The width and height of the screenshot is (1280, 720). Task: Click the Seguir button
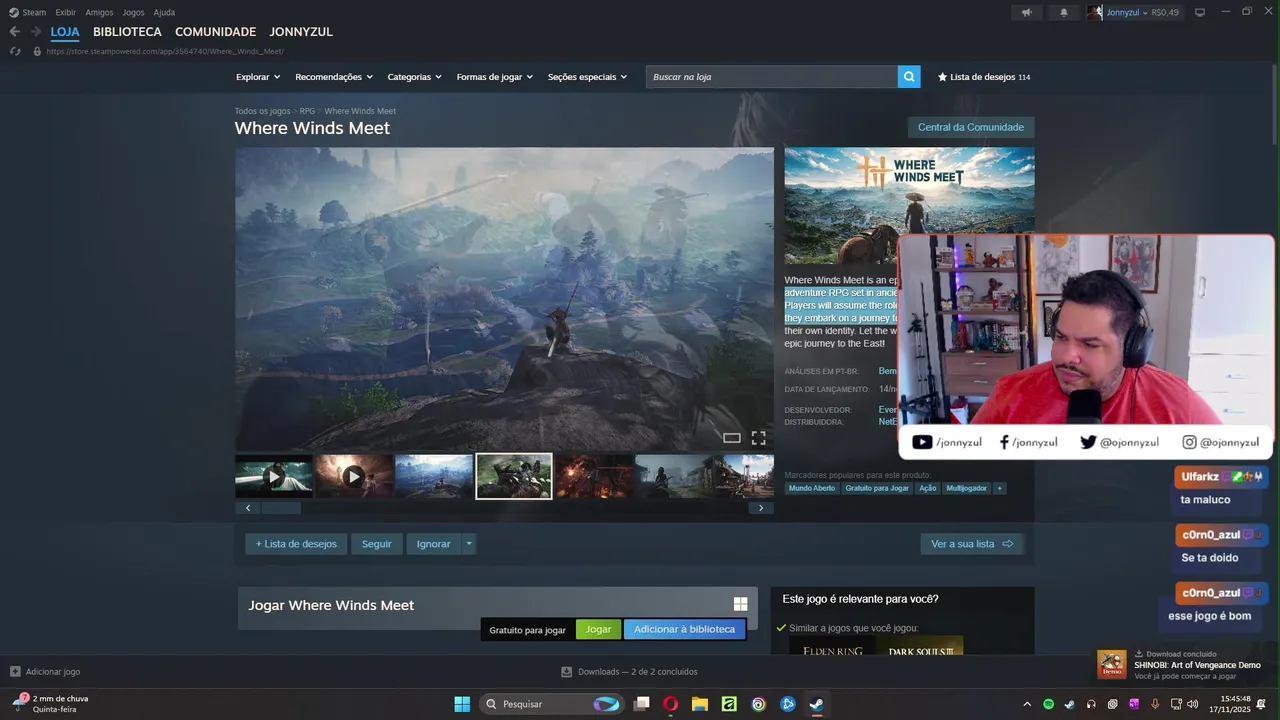[377, 544]
